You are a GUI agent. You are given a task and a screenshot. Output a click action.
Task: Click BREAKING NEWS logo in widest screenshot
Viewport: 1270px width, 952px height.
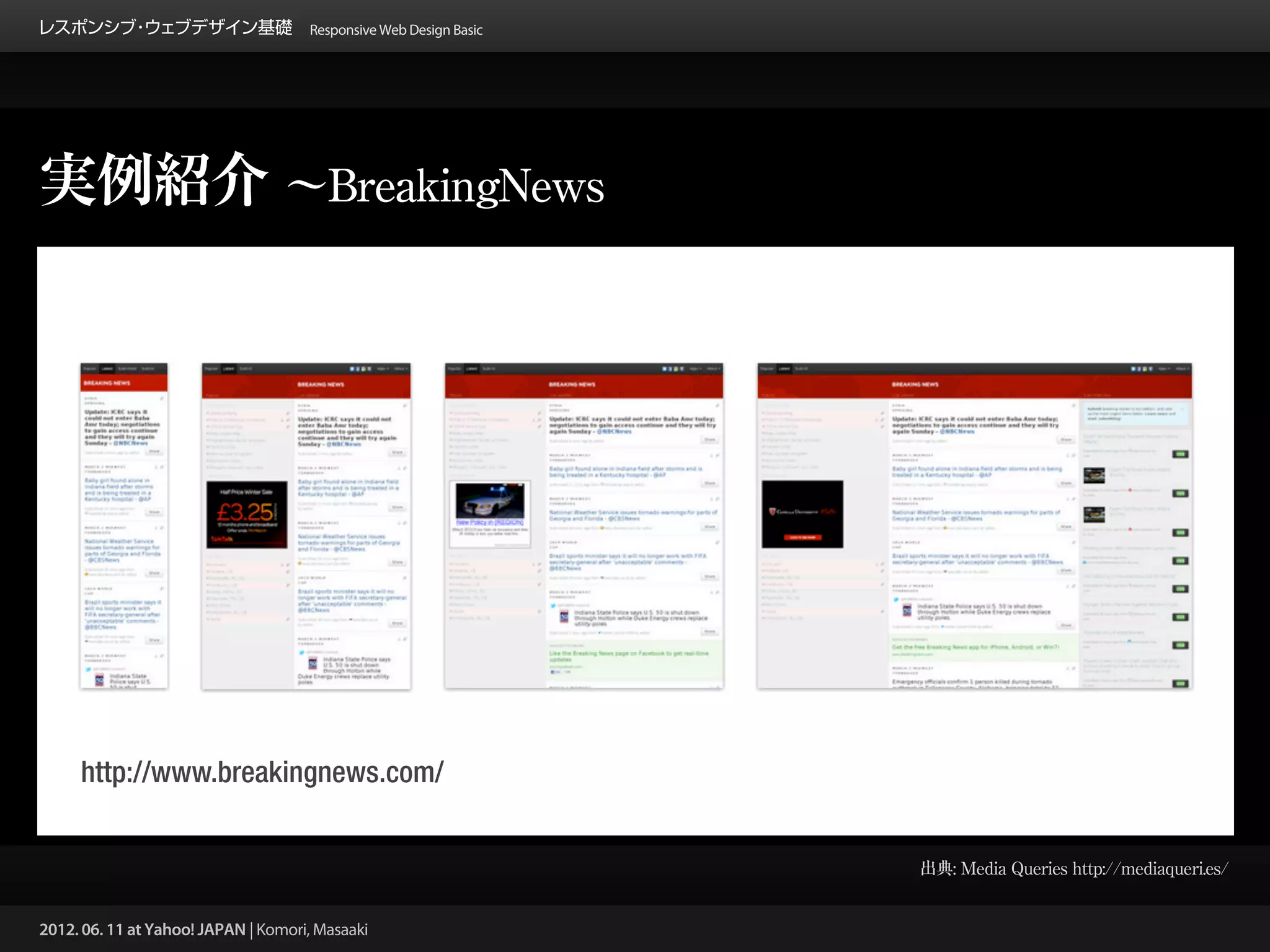point(915,384)
